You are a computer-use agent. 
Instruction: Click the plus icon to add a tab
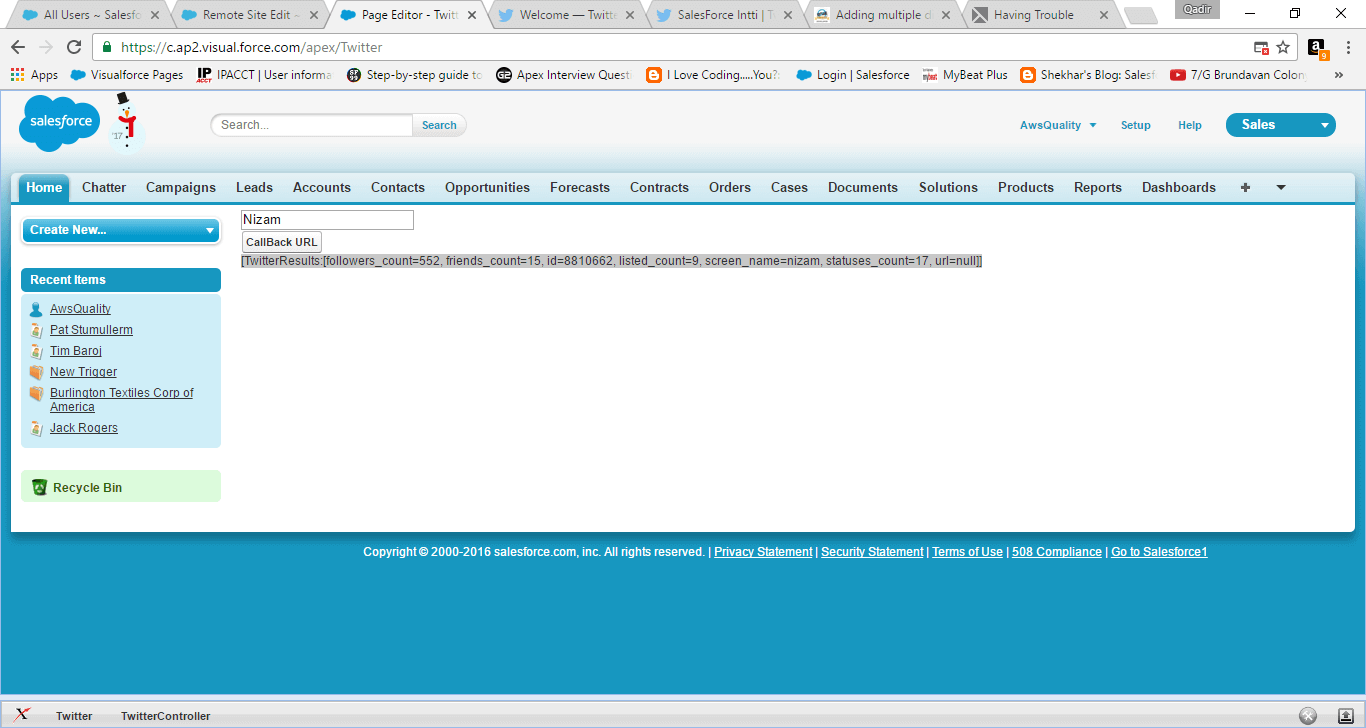[1245, 187]
